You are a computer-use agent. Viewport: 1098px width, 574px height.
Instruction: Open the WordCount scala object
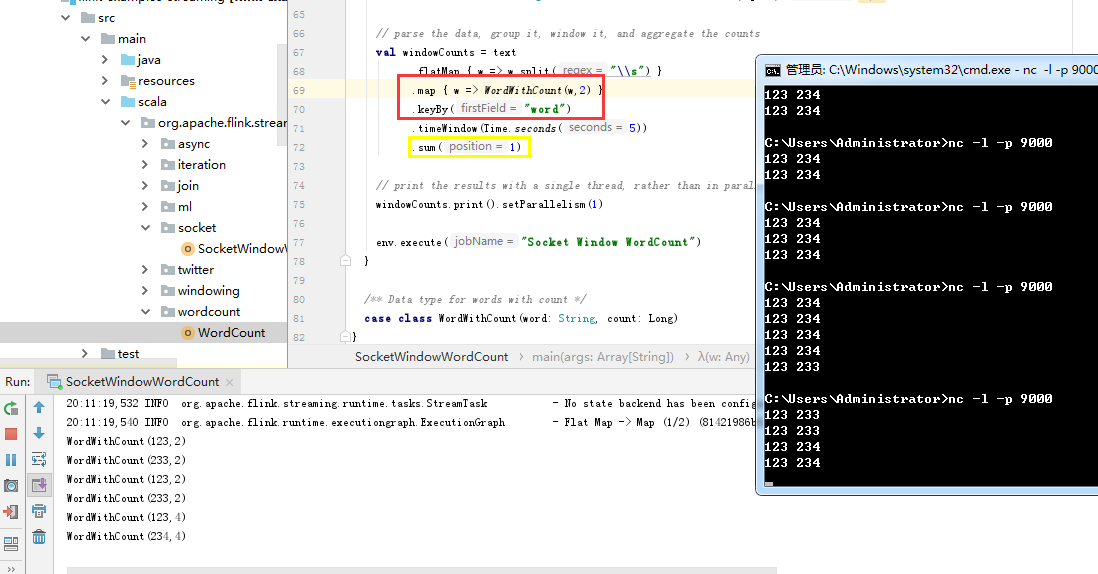click(232, 332)
